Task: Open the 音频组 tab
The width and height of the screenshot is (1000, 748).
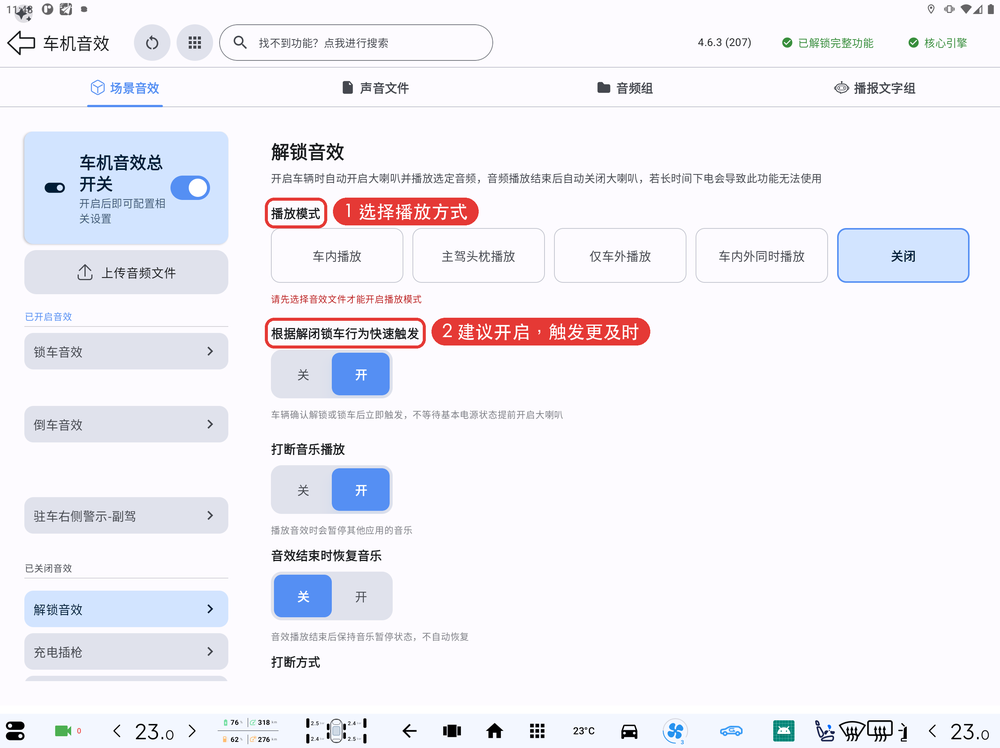Action: (x=625, y=88)
